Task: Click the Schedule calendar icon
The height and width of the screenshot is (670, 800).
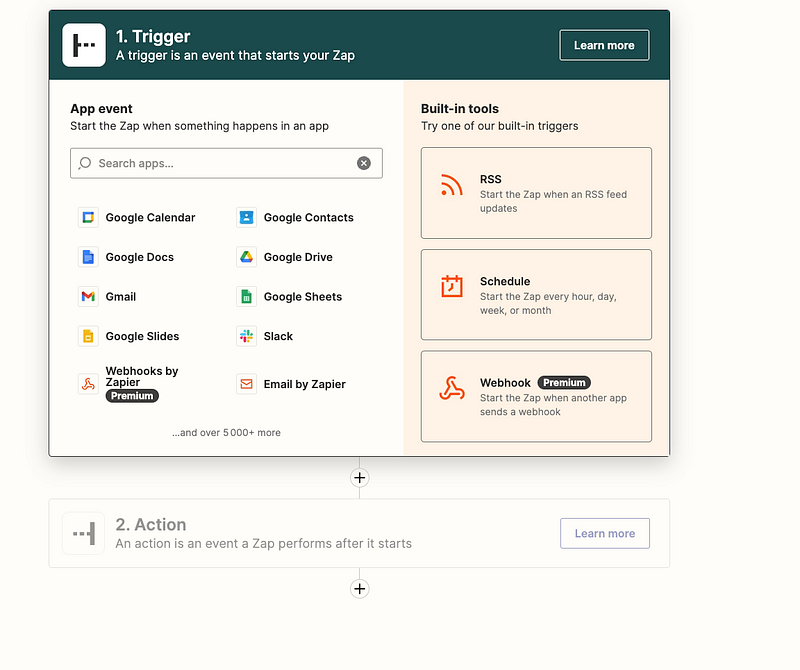Action: (x=452, y=286)
